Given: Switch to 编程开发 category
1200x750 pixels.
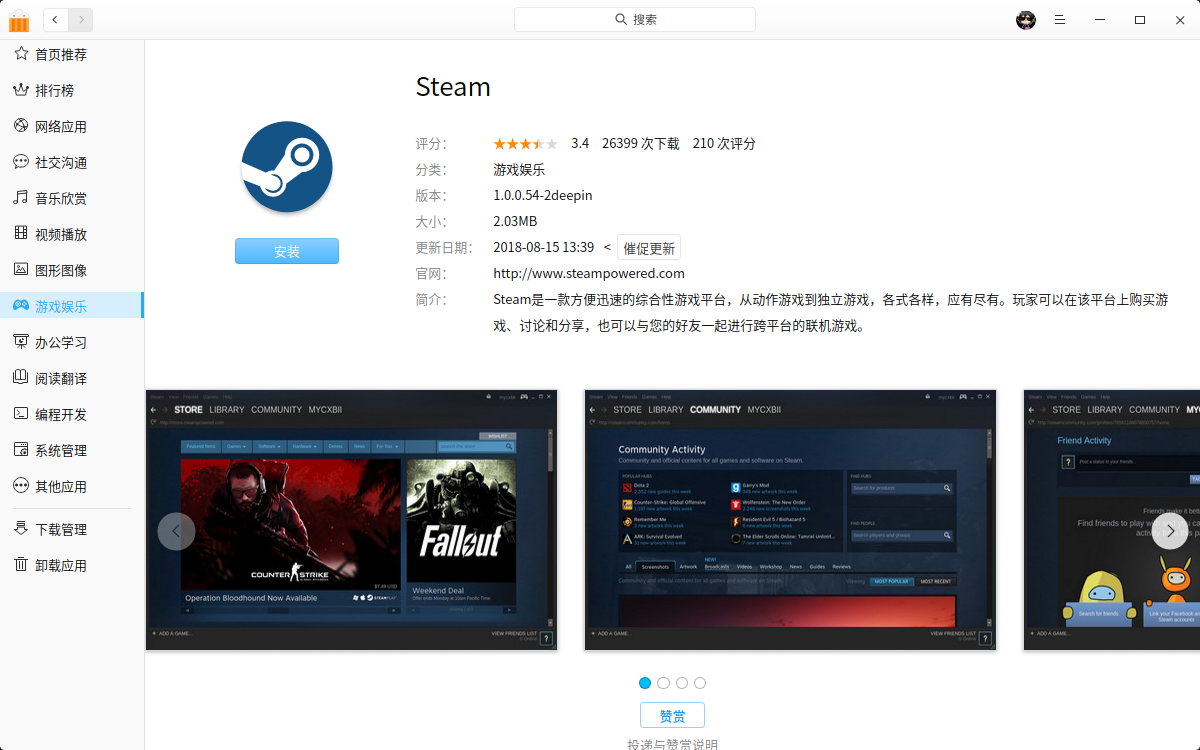Looking at the screenshot, I should coord(60,414).
